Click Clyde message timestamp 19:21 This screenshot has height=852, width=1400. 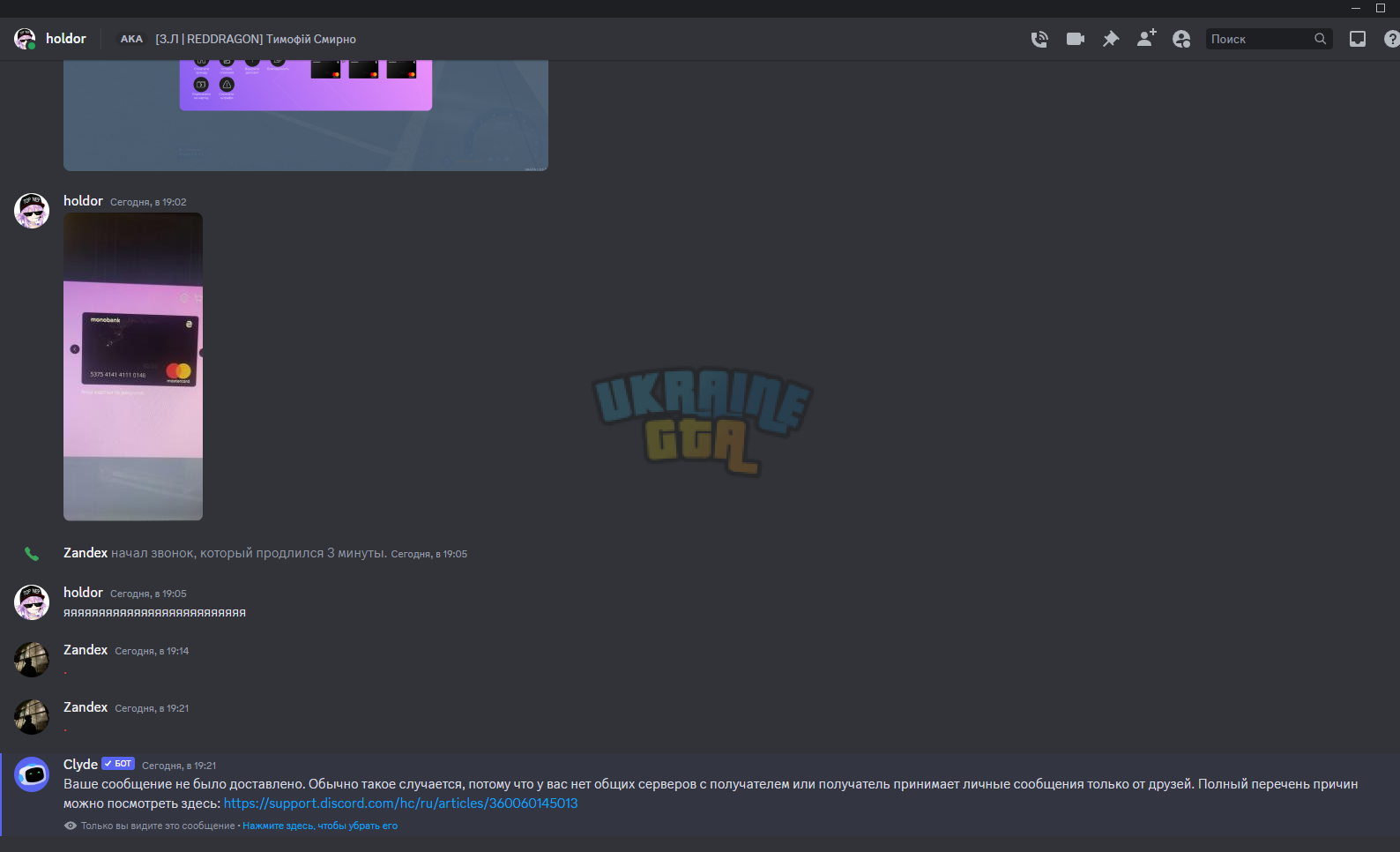[x=179, y=766]
